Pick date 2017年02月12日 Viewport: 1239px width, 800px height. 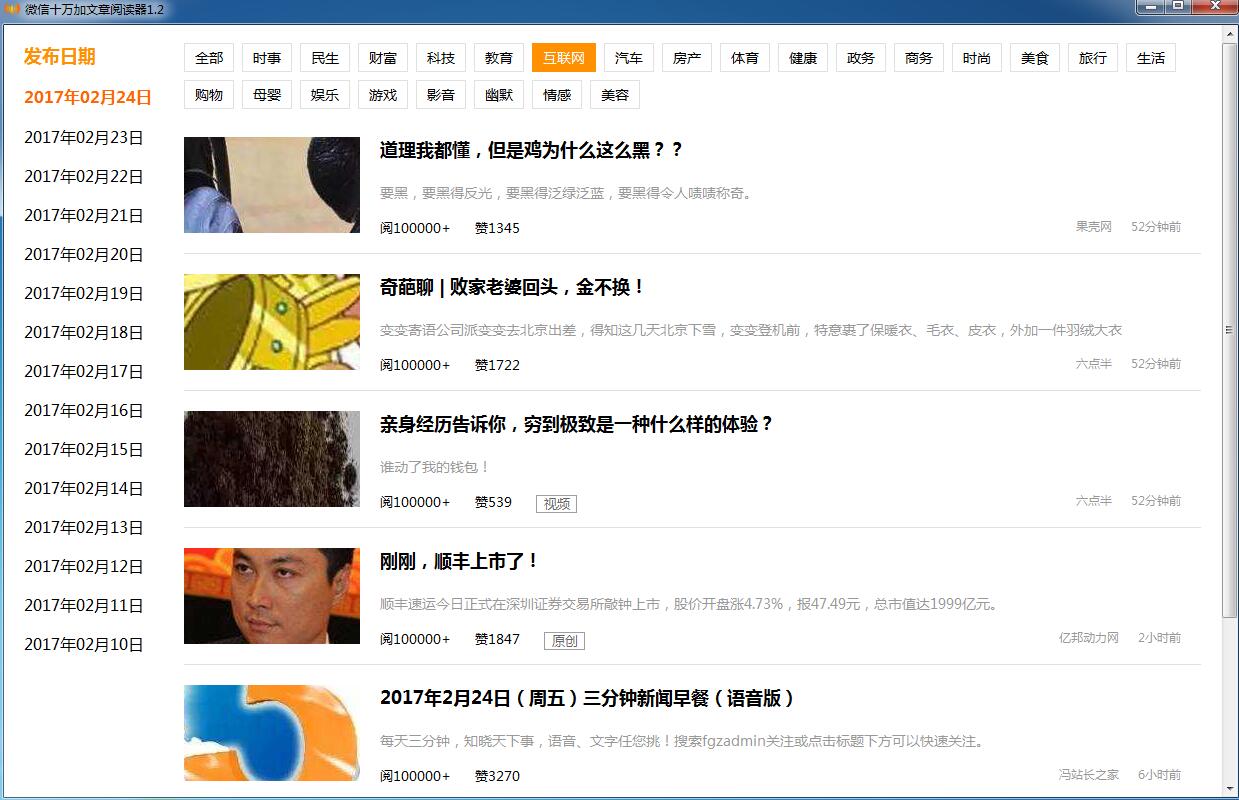[x=84, y=567]
